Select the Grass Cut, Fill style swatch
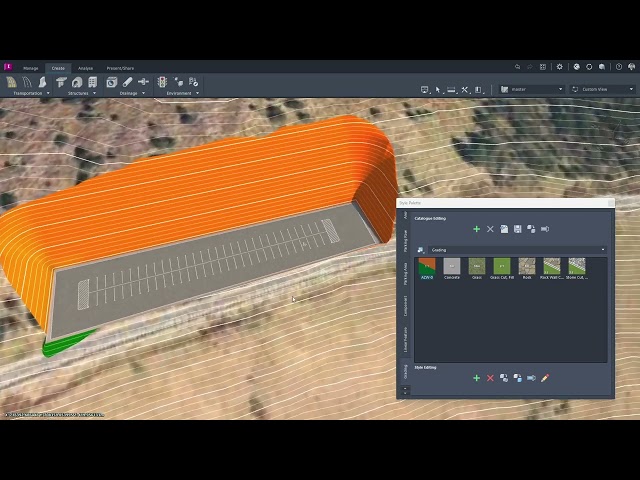The image size is (640, 480). pos(502,266)
